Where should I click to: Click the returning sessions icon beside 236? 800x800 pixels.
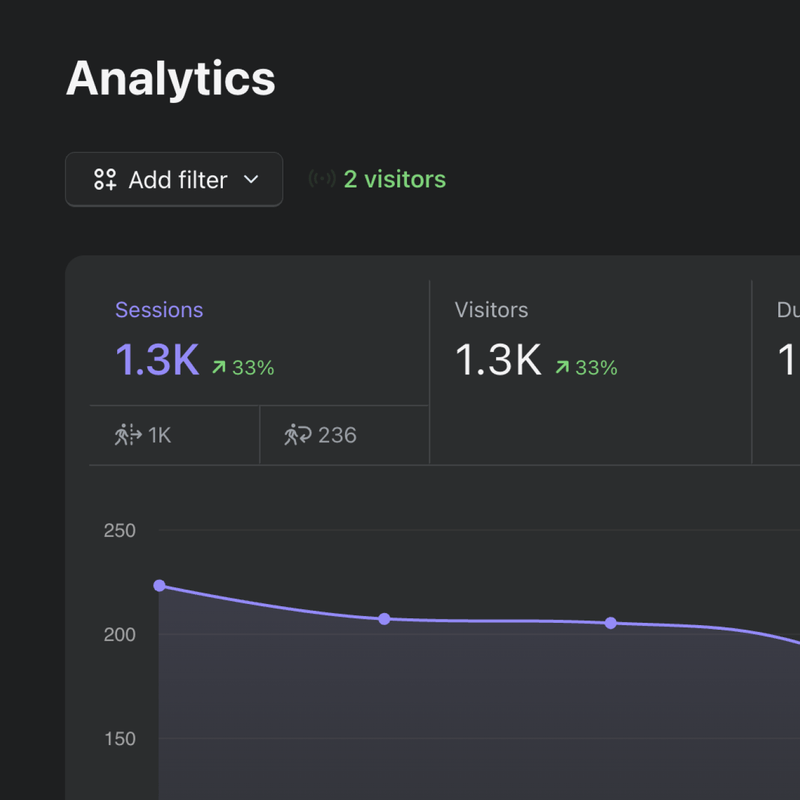(x=298, y=435)
